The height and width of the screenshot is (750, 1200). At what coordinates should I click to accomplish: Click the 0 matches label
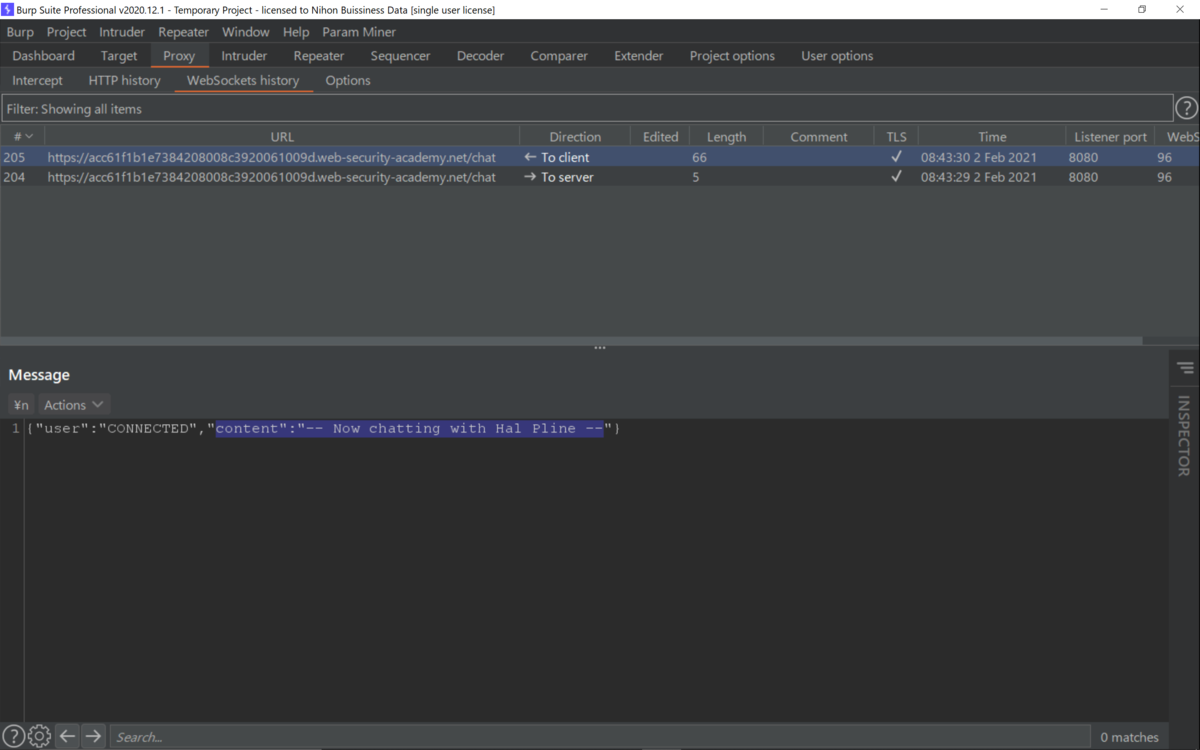click(1129, 737)
